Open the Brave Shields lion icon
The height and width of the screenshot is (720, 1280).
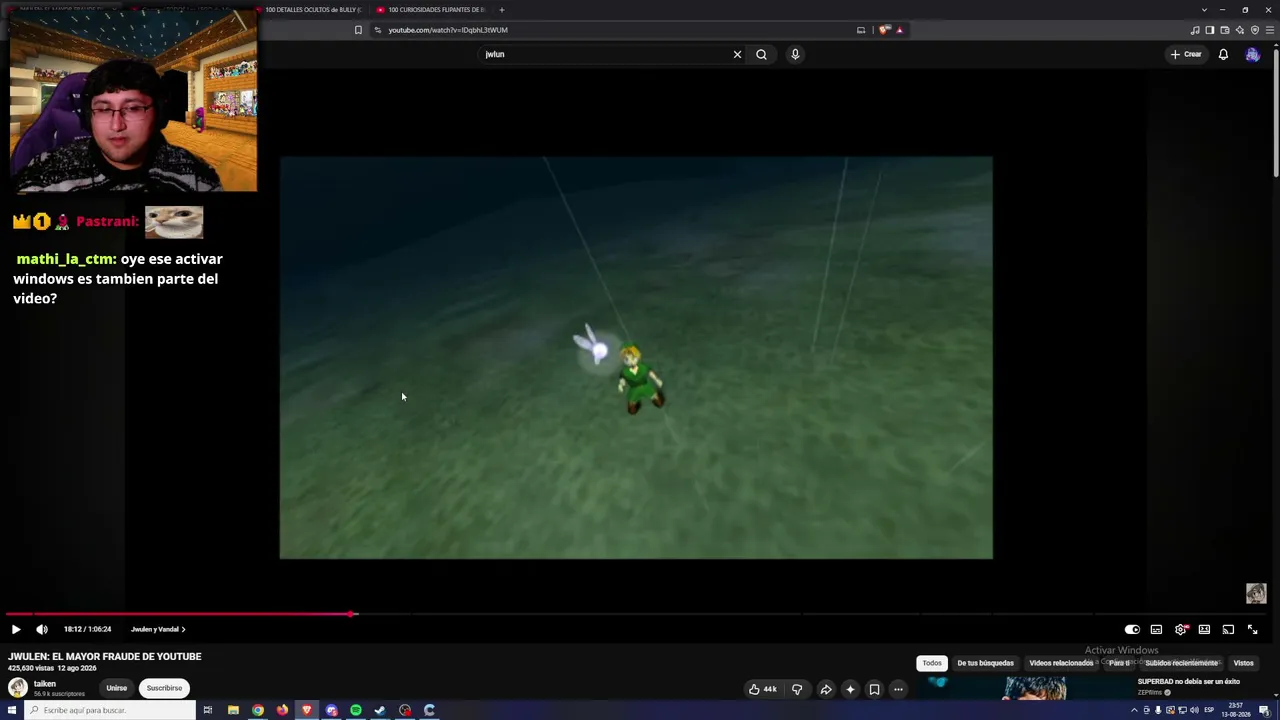(884, 30)
